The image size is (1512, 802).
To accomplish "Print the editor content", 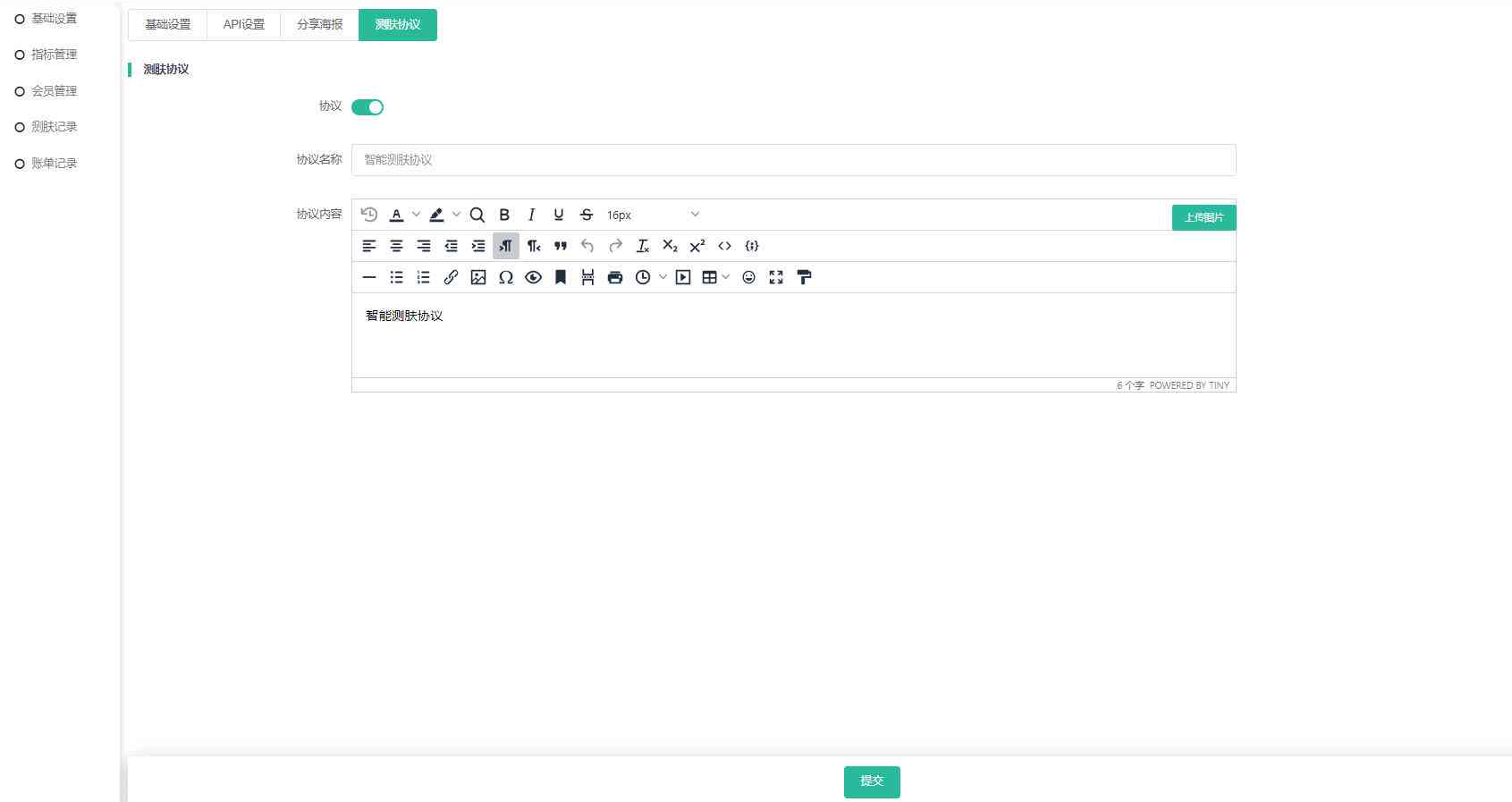I will 615,277.
